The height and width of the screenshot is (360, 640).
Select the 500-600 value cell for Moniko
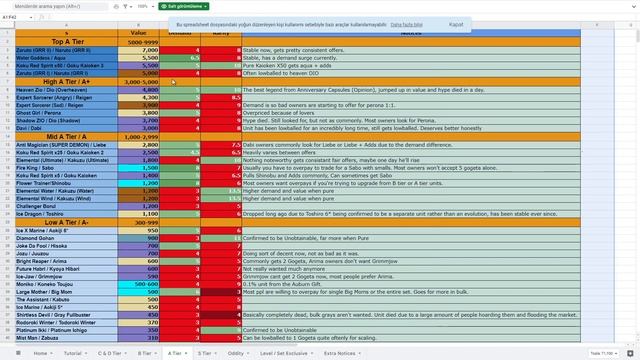tap(138, 284)
